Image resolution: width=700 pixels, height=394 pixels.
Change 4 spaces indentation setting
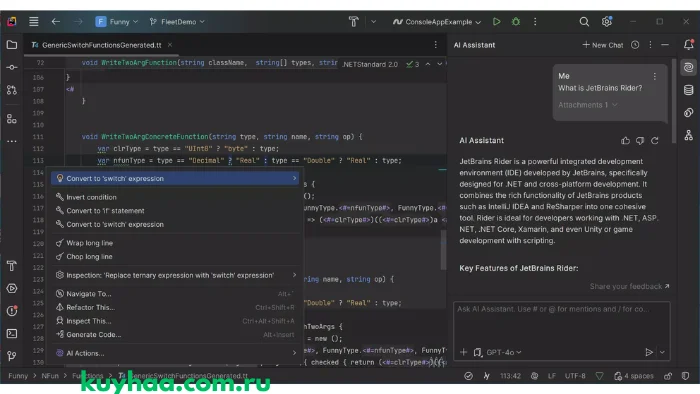point(634,376)
